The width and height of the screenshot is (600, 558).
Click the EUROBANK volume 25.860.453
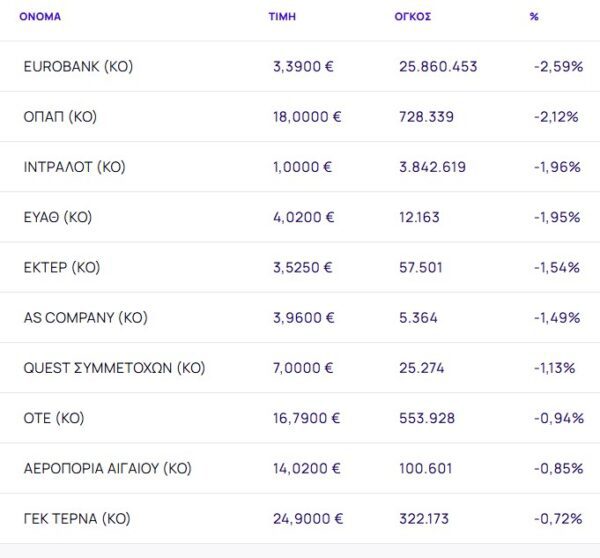[x=438, y=67]
